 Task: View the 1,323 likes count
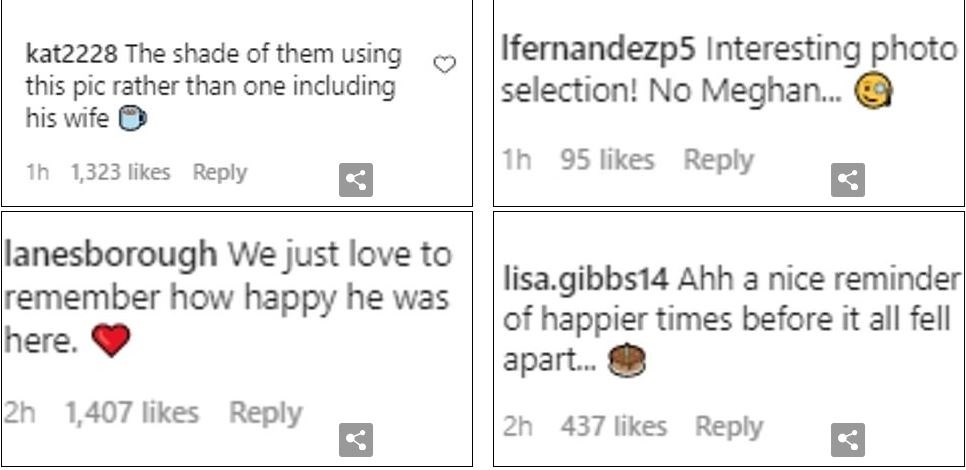click(x=120, y=172)
